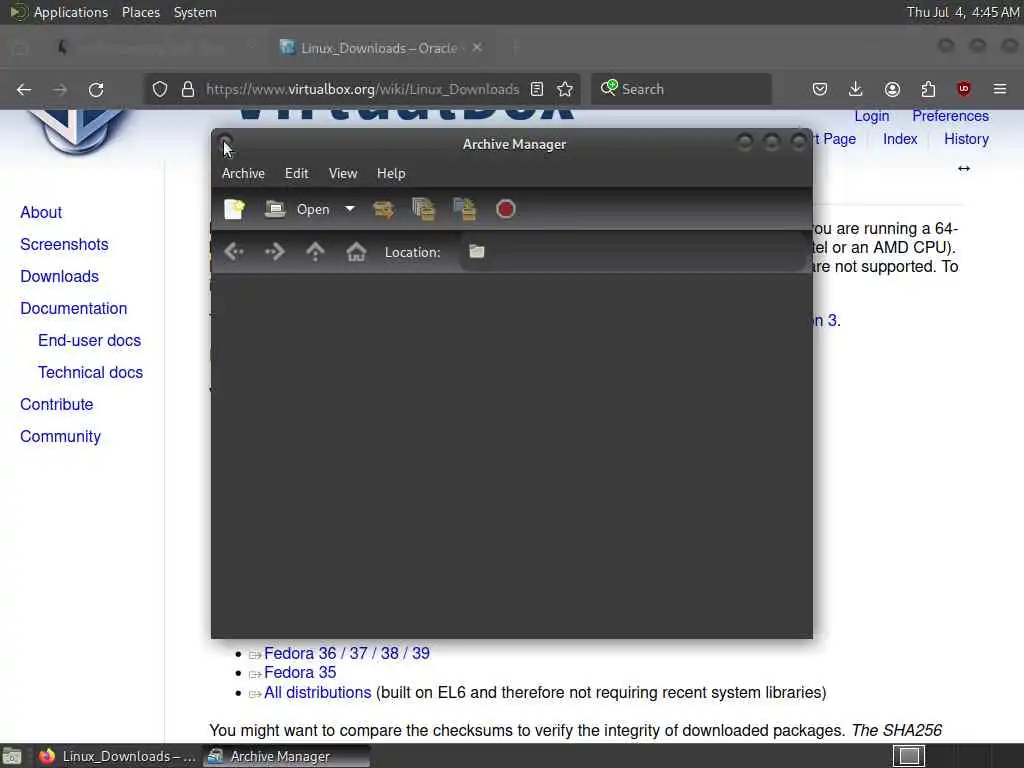Click the Preferences link
The width and height of the screenshot is (1024, 768).
[950, 116]
